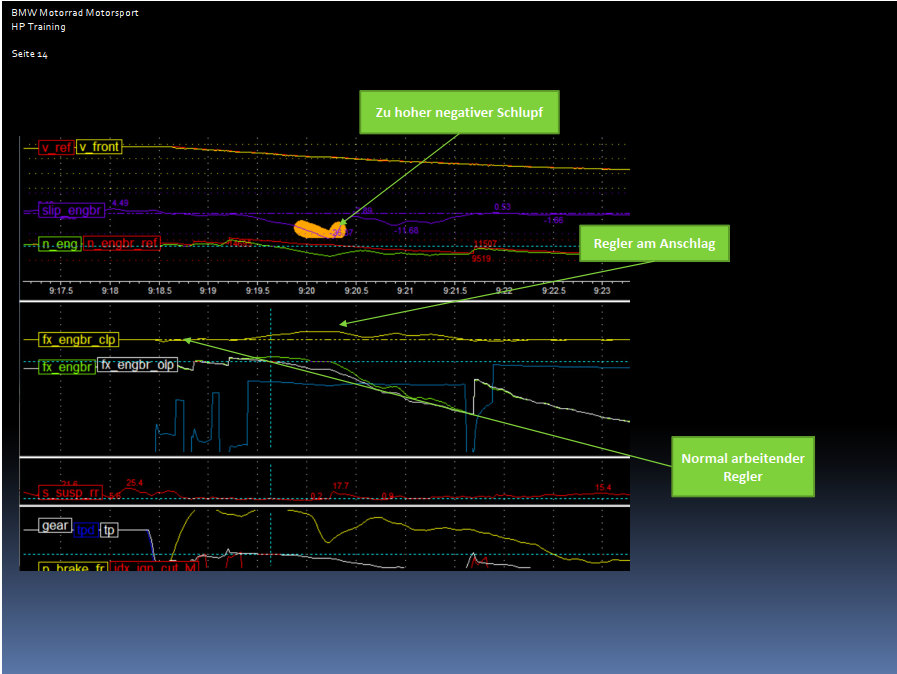The image size is (897, 674).
Task: Select the v_front channel label
Action: [99, 147]
